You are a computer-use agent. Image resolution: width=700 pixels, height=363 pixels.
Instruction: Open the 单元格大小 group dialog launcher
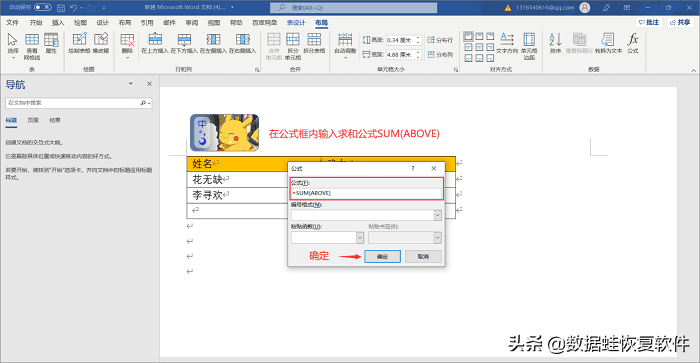coord(456,70)
